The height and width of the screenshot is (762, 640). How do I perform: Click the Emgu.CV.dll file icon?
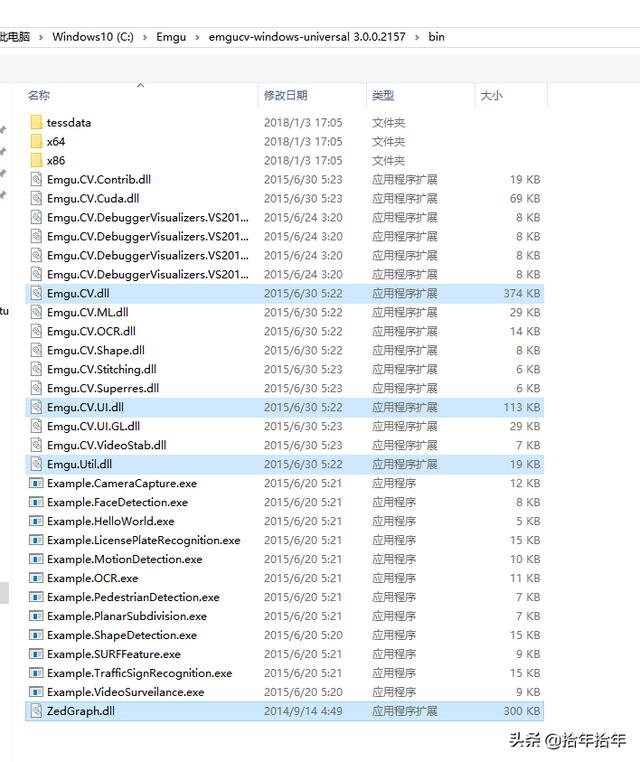pyautogui.click(x=36, y=293)
